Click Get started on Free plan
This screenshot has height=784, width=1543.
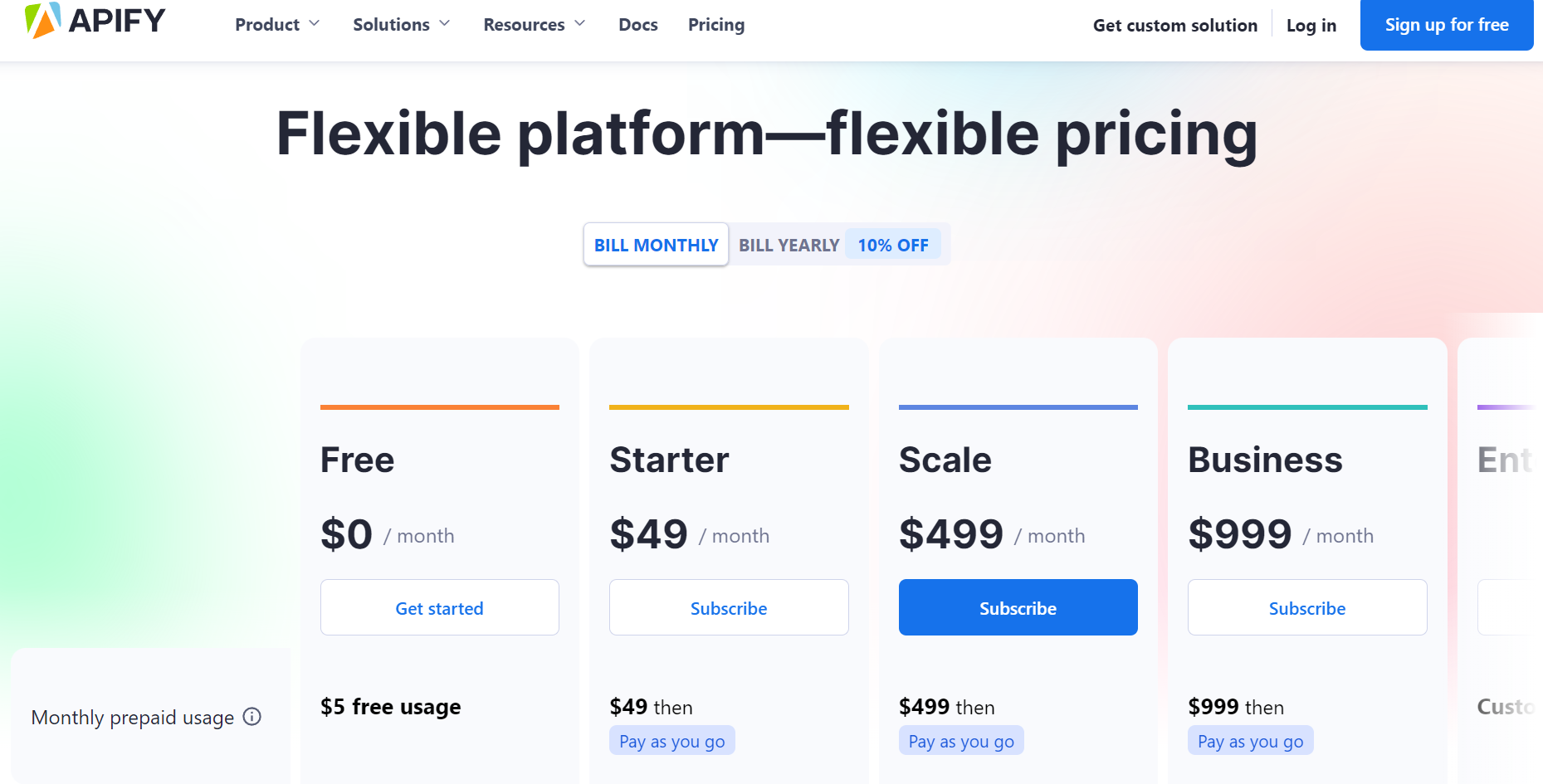pyautogui.click(x=440, y=608)
